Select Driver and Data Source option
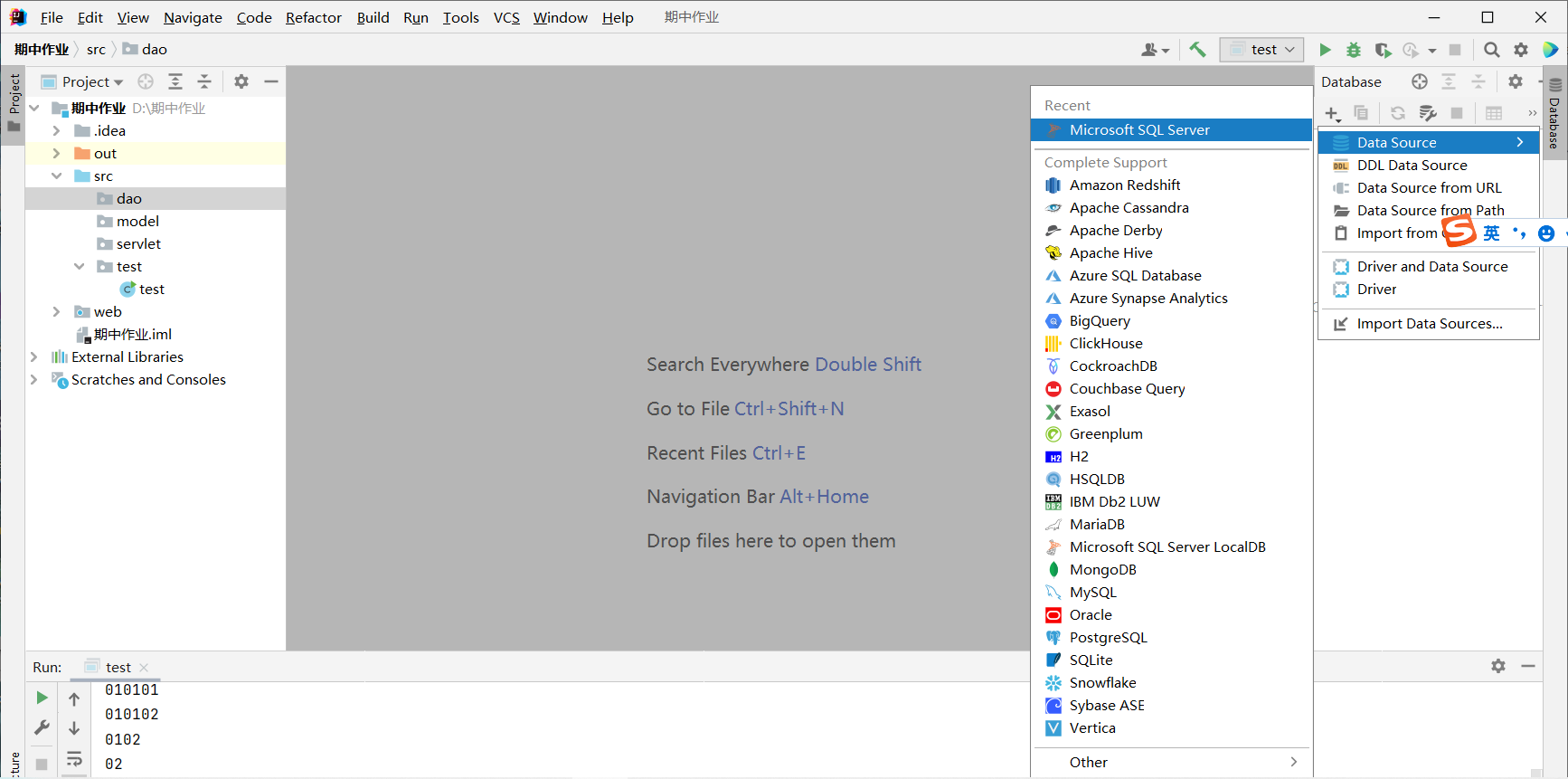Image resolution: width=1568 pixels, height=779 pixels. 1429,266
